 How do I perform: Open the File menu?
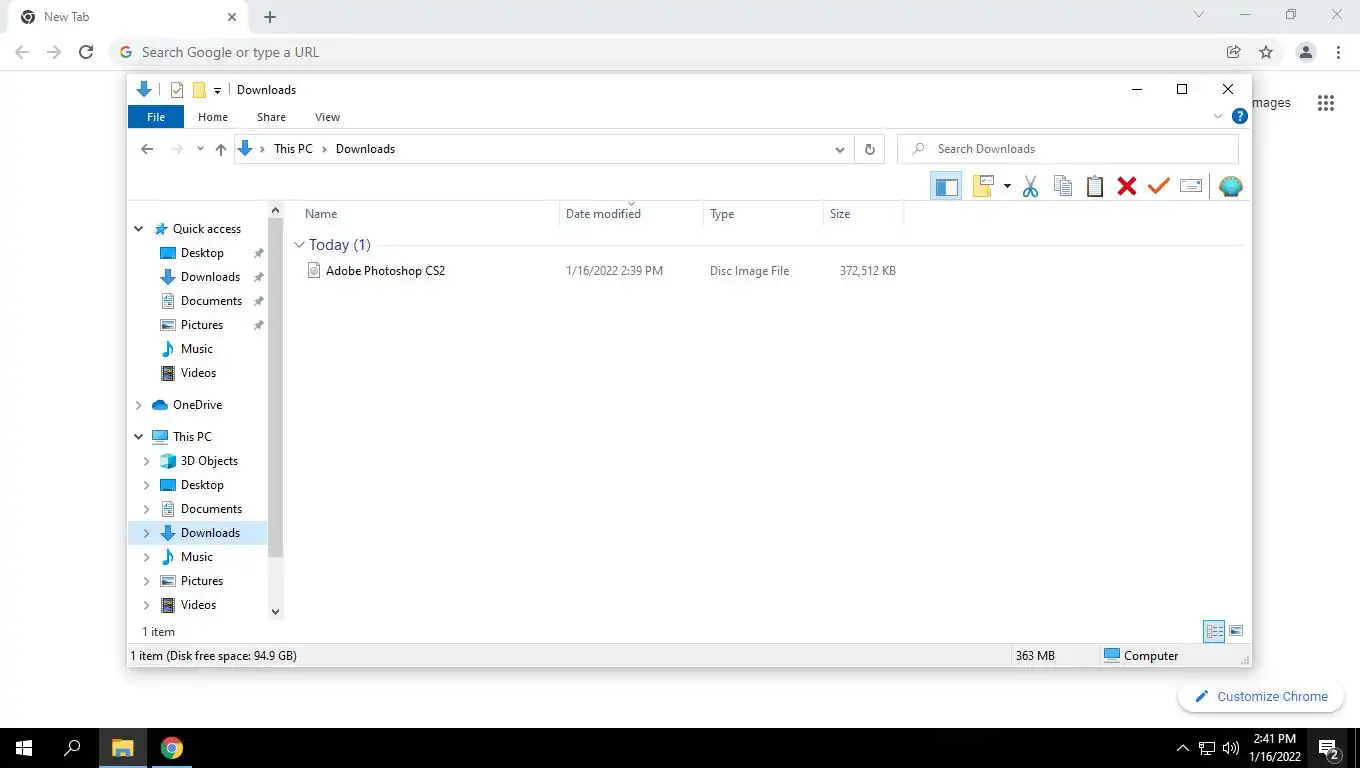coord(156,117)
